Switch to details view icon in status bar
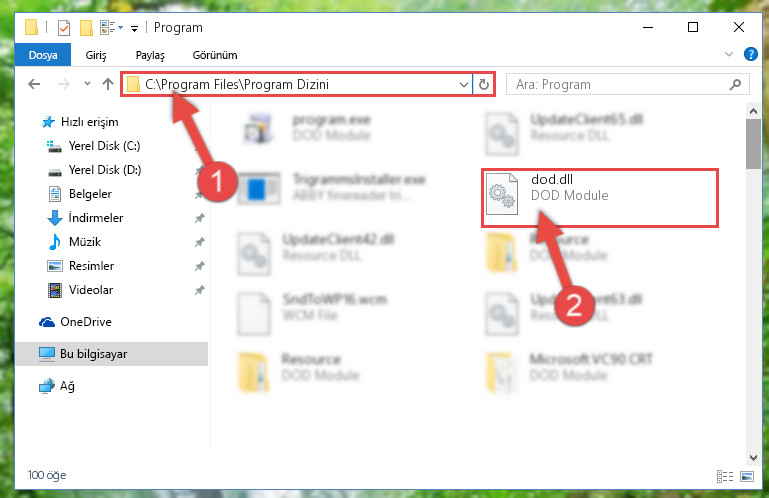This screenshot has height=498, width=769. (724, 476)
